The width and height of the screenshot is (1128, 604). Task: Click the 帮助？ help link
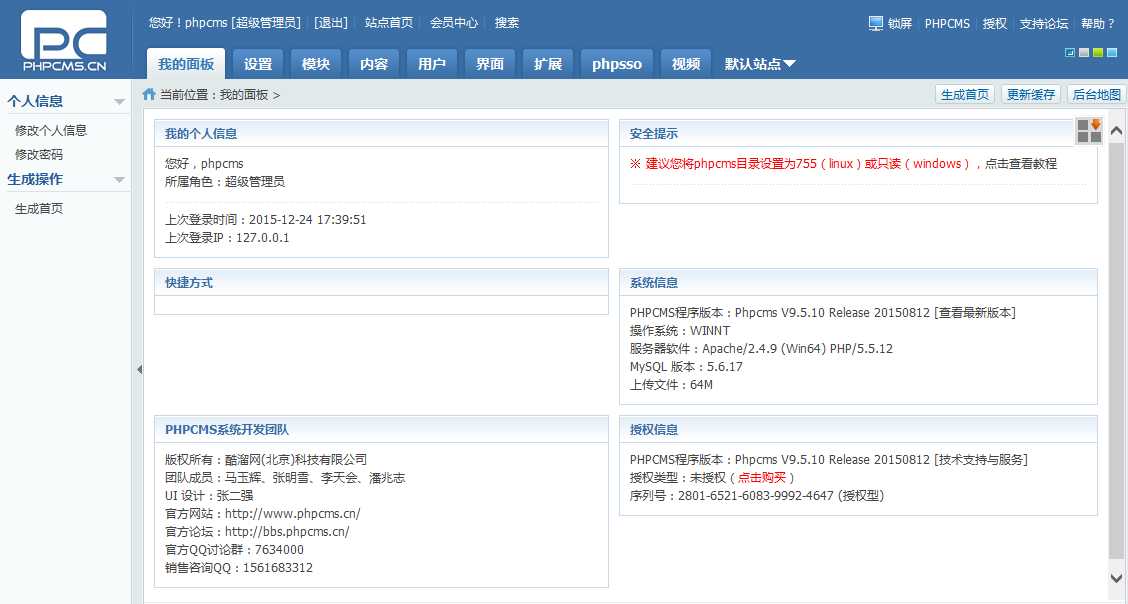pos(1098,24)
